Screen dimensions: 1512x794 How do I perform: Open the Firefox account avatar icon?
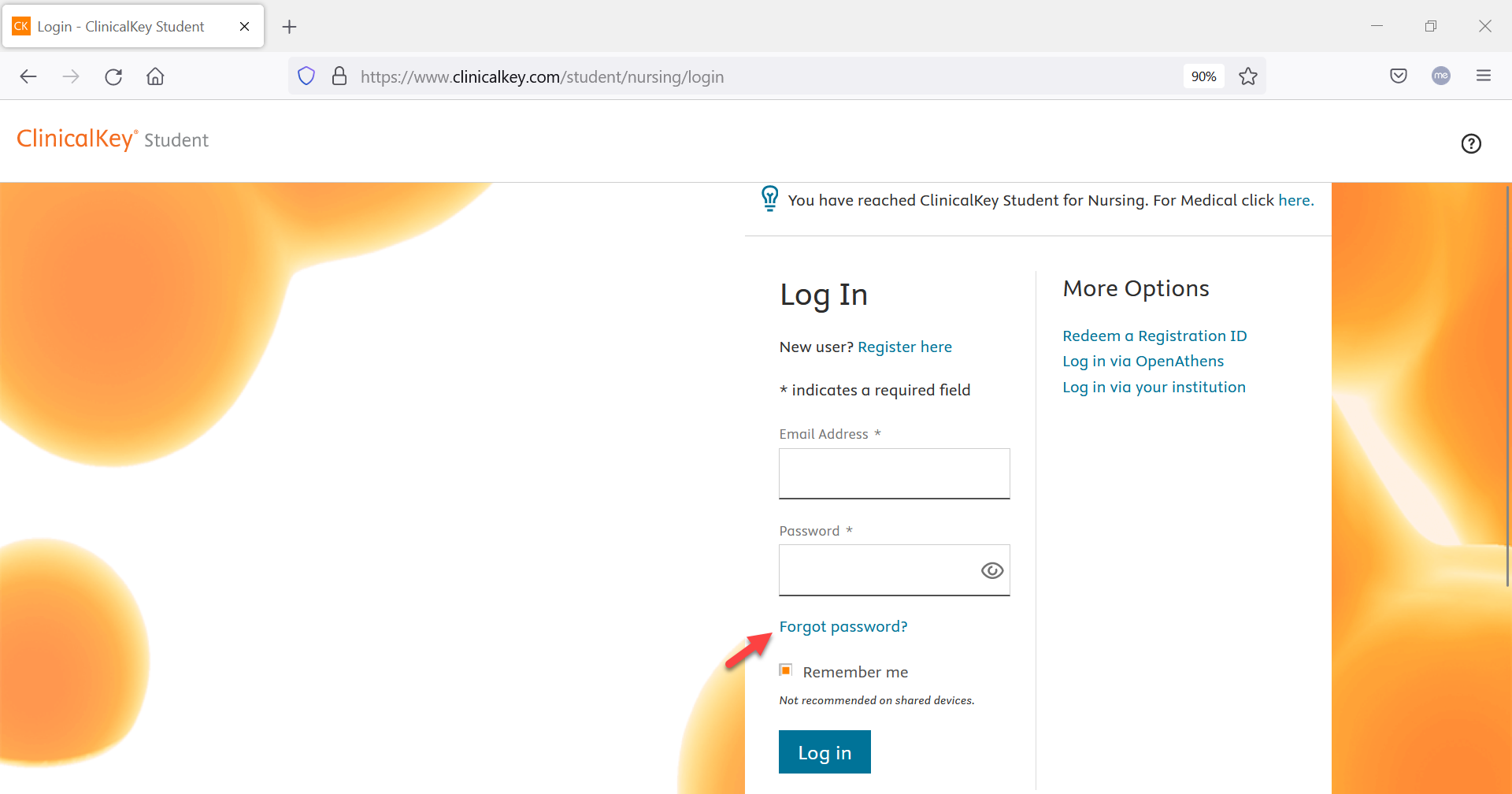1440,76
